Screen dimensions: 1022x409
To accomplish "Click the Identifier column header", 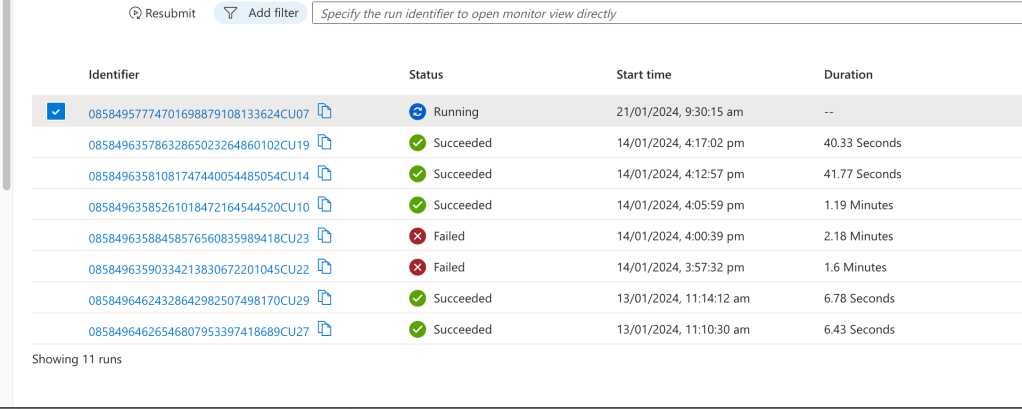I will point(114,75).
